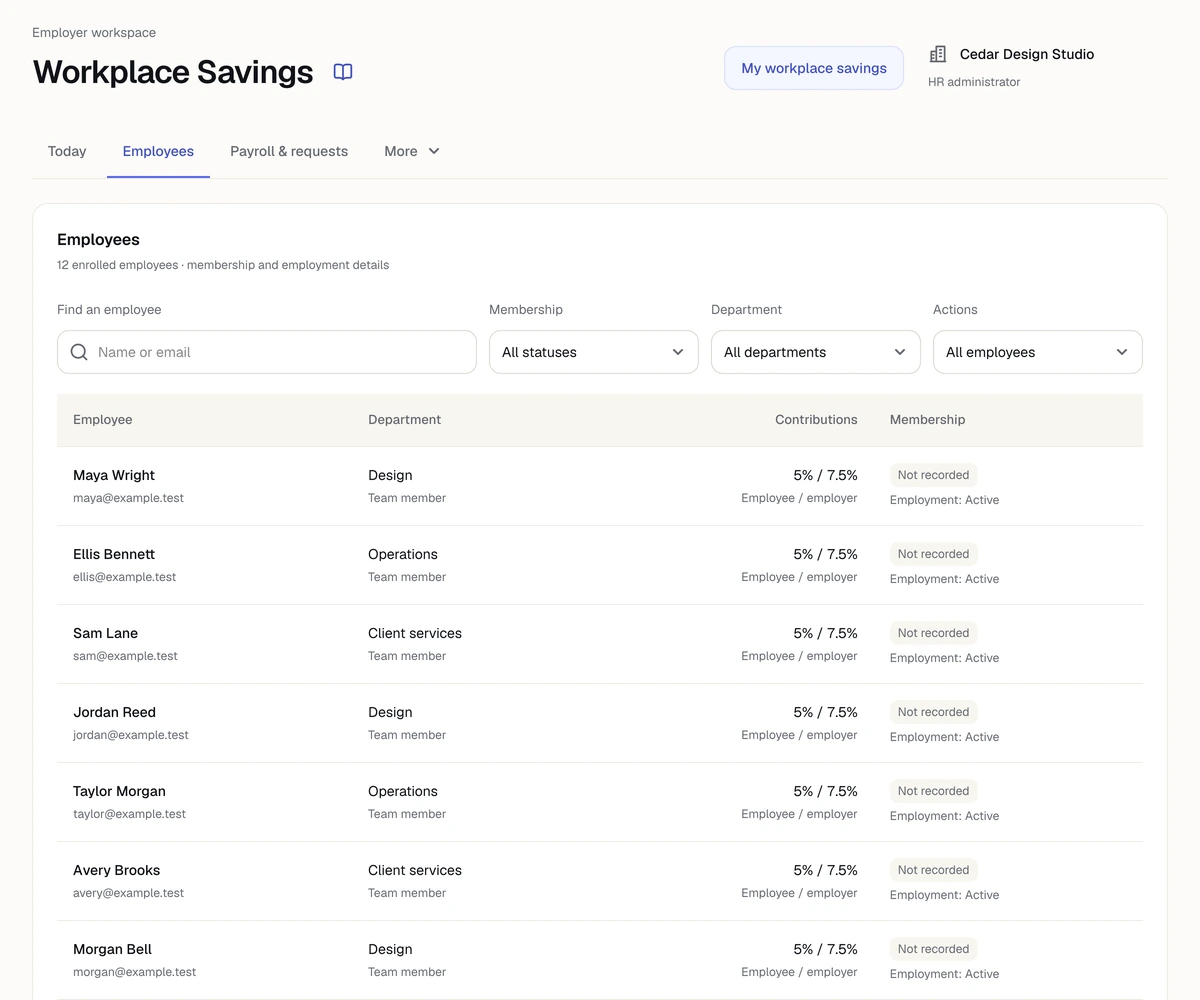The width and height of the screenshot is (1200, 1000).
Task: Click Avery Brooks' 5% / 7.5% contributions
Action: tap(825, 870)
